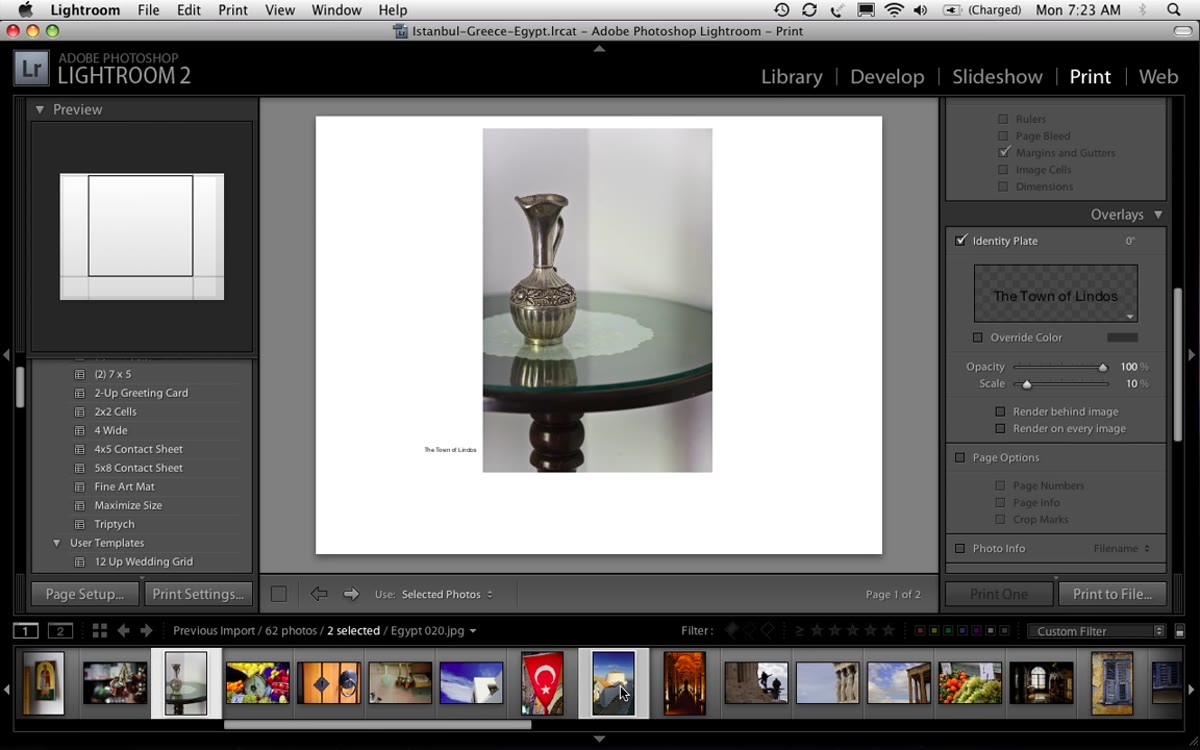The width and height of the screenshot is (1200, 750).
Task: Show previous page with toolbar left arrow
Action: coord(319,594)
